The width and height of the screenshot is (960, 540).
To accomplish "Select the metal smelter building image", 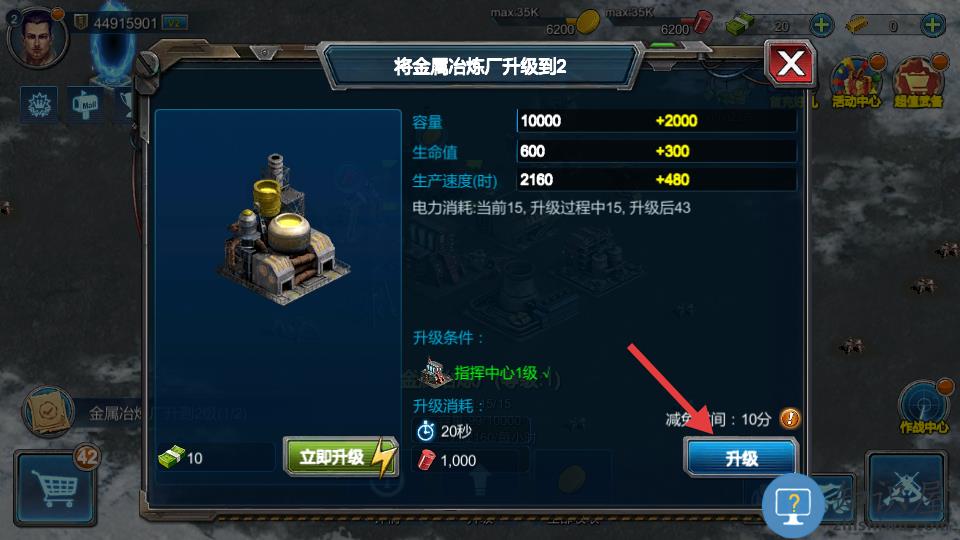I will pyautogui.click(x=282, y=230).
